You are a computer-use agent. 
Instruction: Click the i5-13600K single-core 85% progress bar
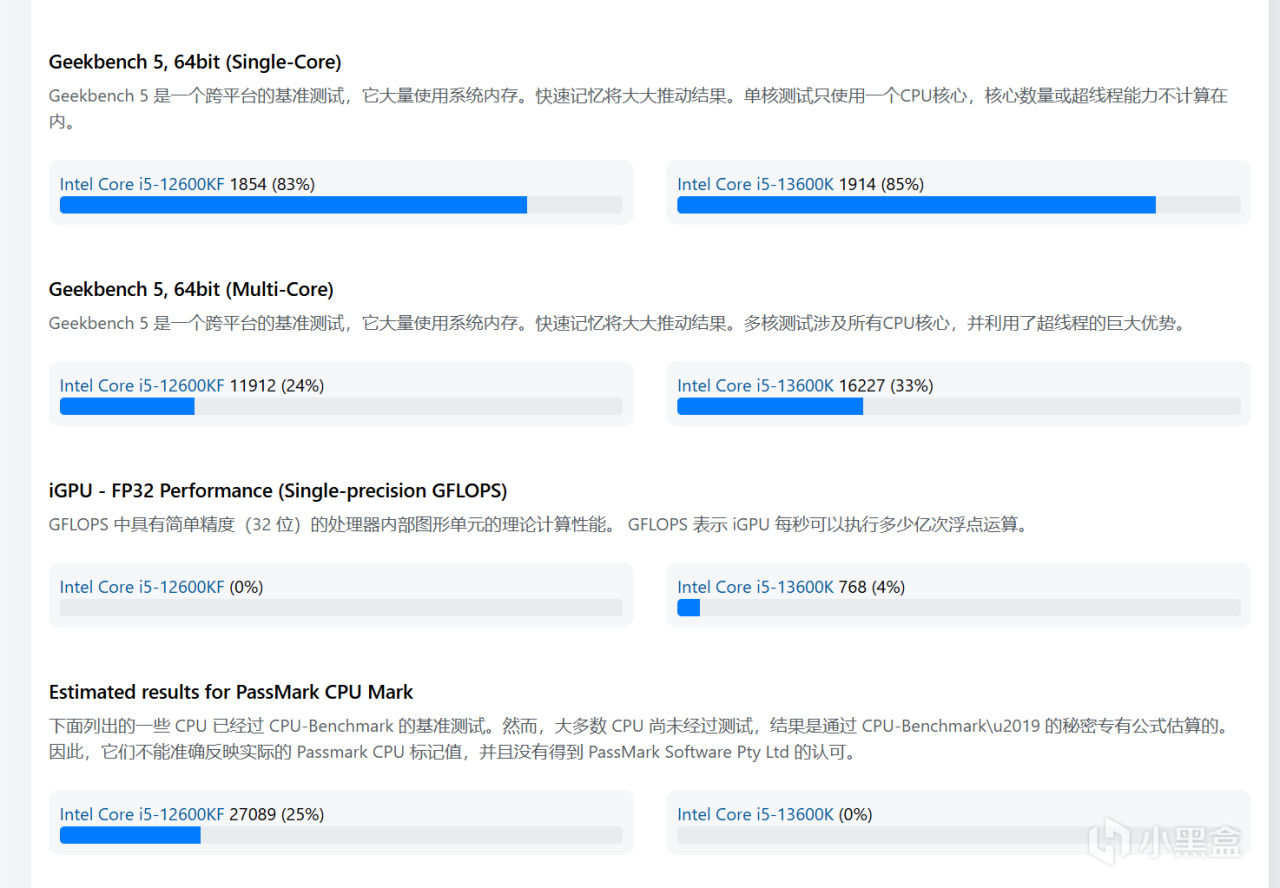tap(916, 205)
